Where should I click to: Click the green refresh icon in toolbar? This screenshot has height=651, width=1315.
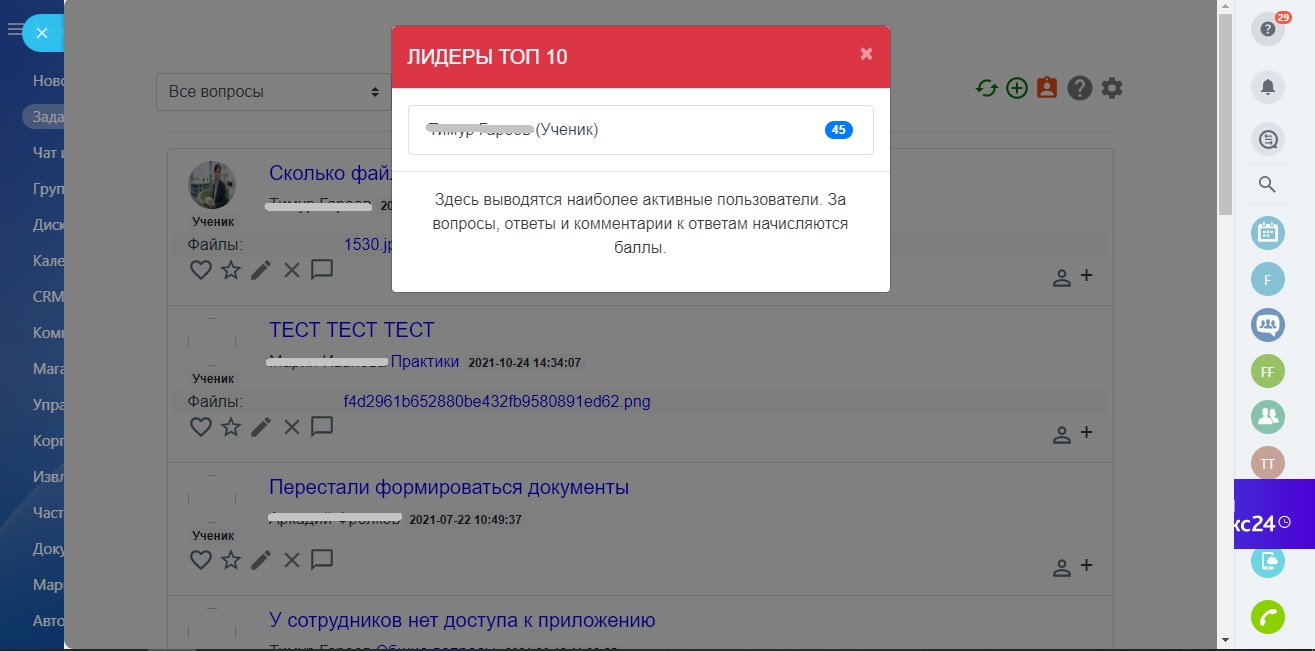(987, 88)
